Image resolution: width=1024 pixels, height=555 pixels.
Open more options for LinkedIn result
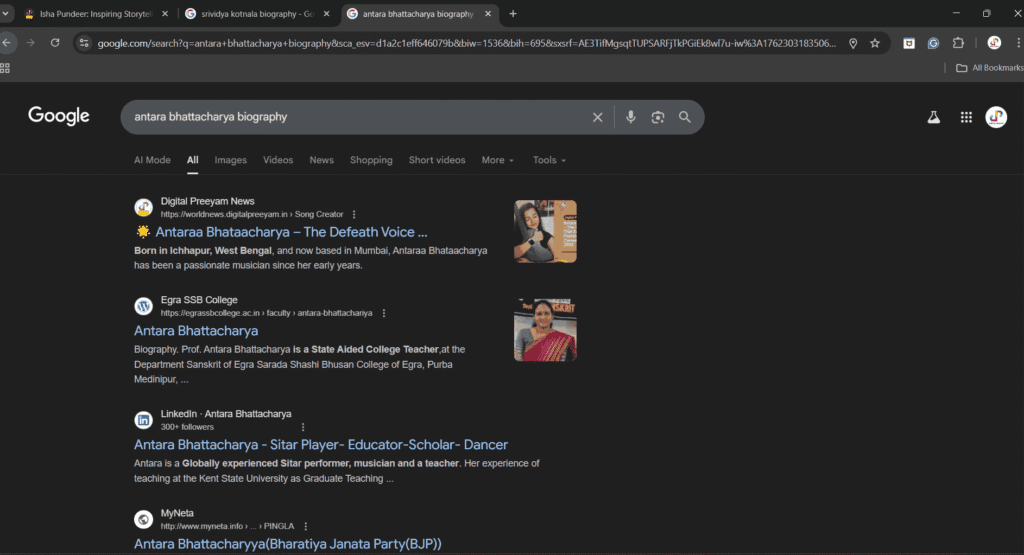tap(303, 427)
